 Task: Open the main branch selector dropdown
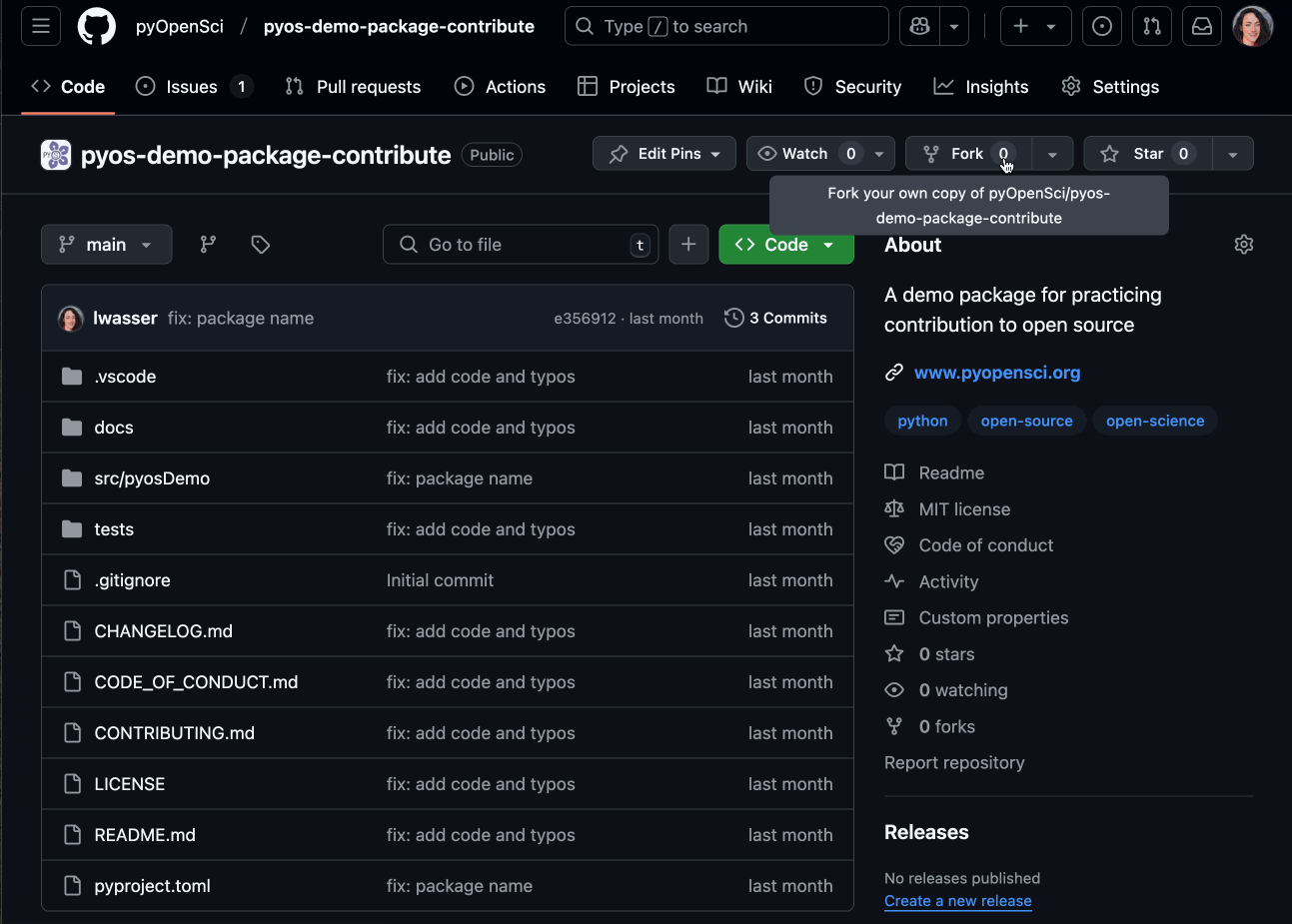click(106, 244)
